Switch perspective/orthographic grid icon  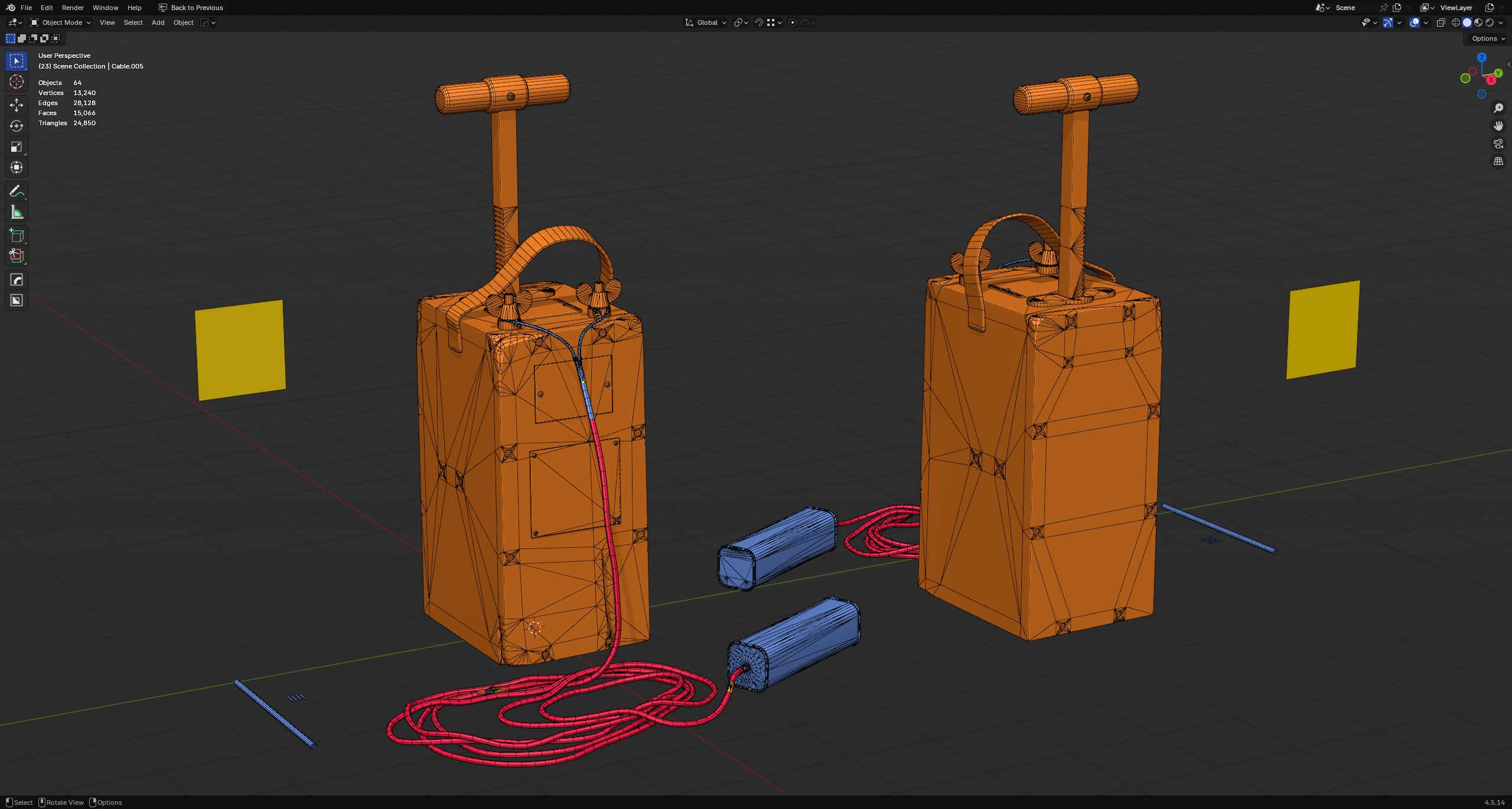coord(1498,161)
